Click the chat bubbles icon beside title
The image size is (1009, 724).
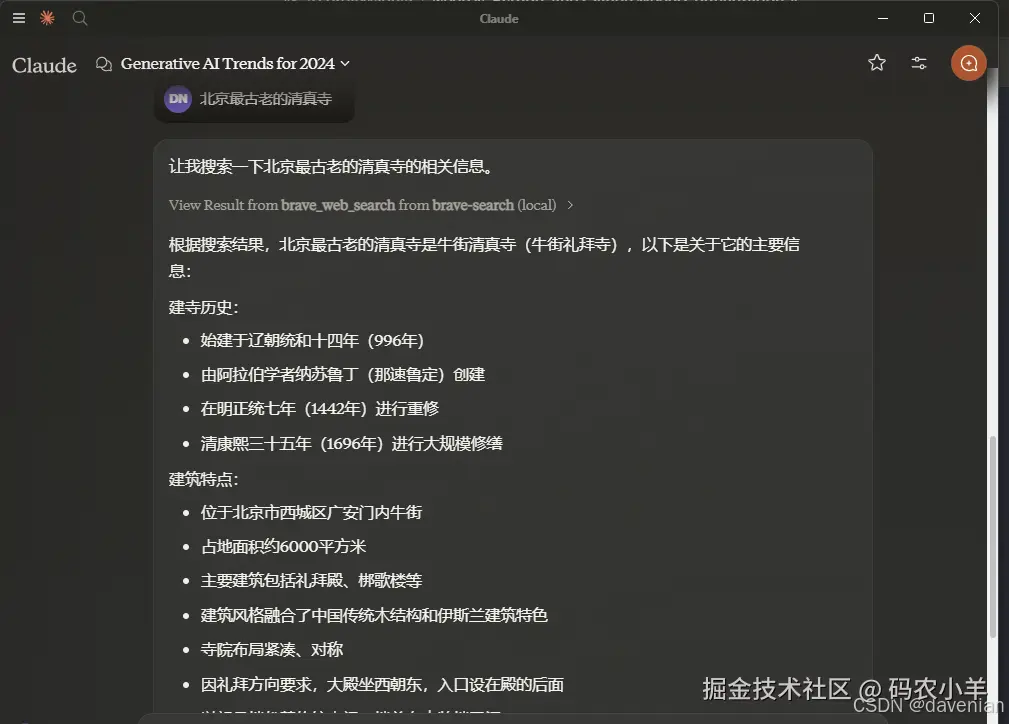(x=104, y=64)
